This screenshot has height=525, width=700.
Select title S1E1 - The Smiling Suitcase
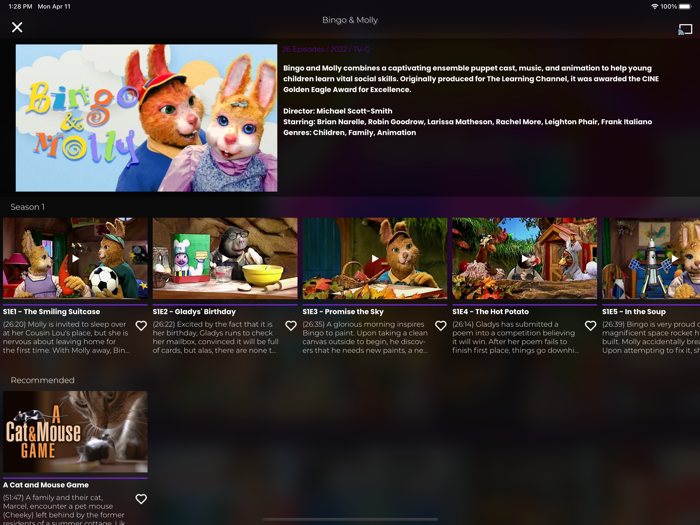[x=51, y=312]
